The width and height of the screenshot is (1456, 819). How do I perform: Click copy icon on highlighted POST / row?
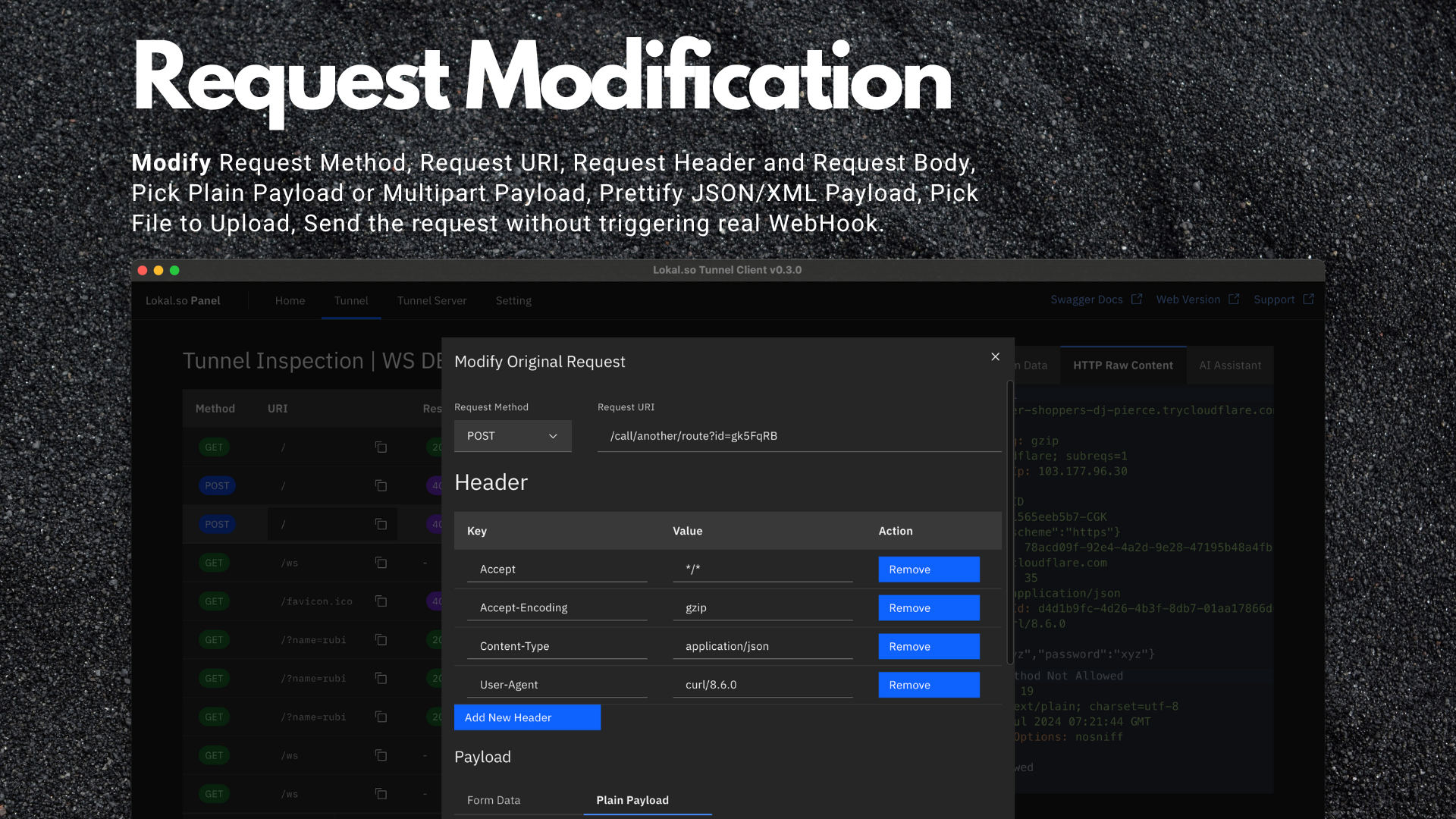pos(381,524)
